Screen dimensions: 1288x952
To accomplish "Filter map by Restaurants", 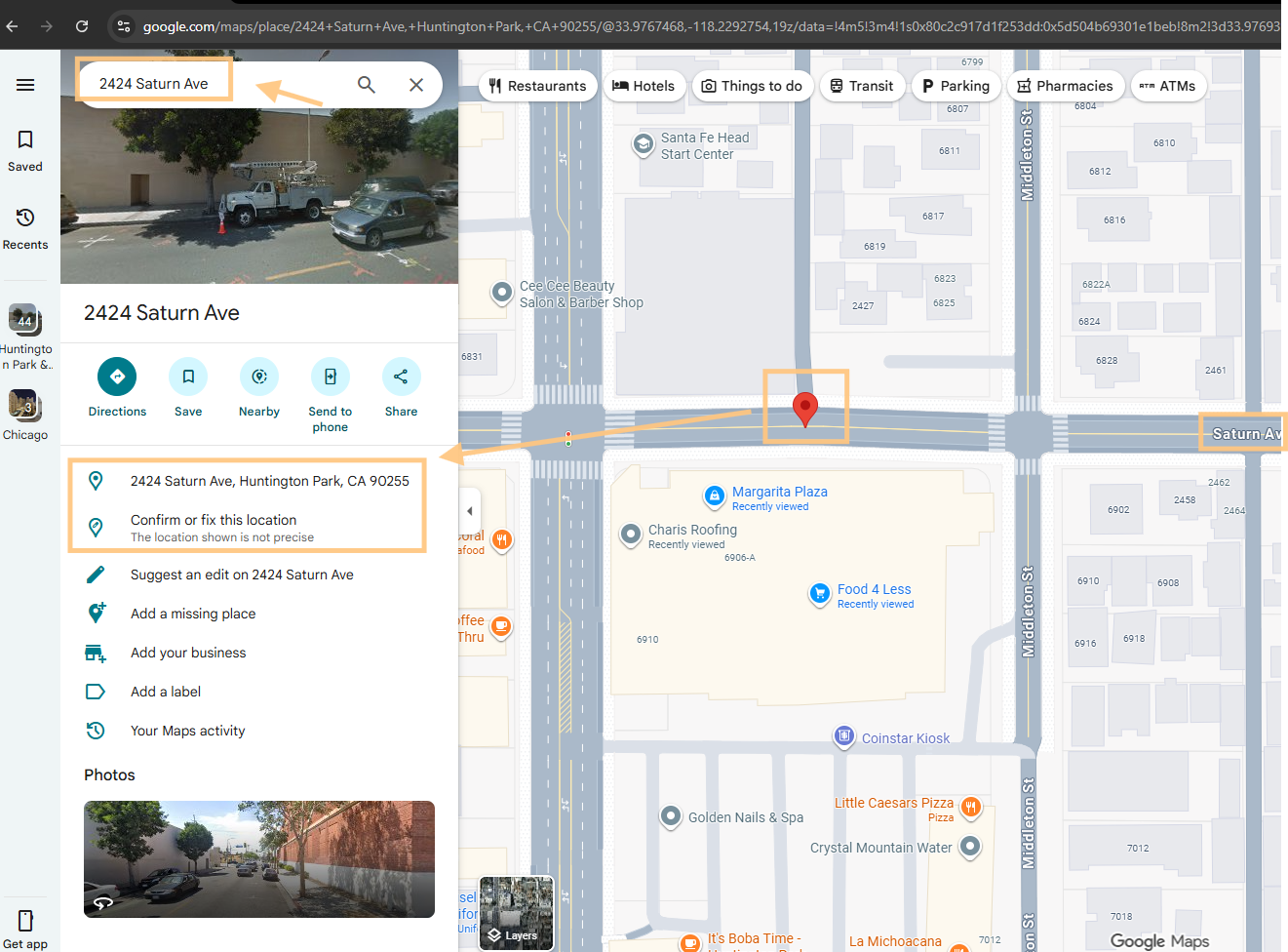I will 538,86.
